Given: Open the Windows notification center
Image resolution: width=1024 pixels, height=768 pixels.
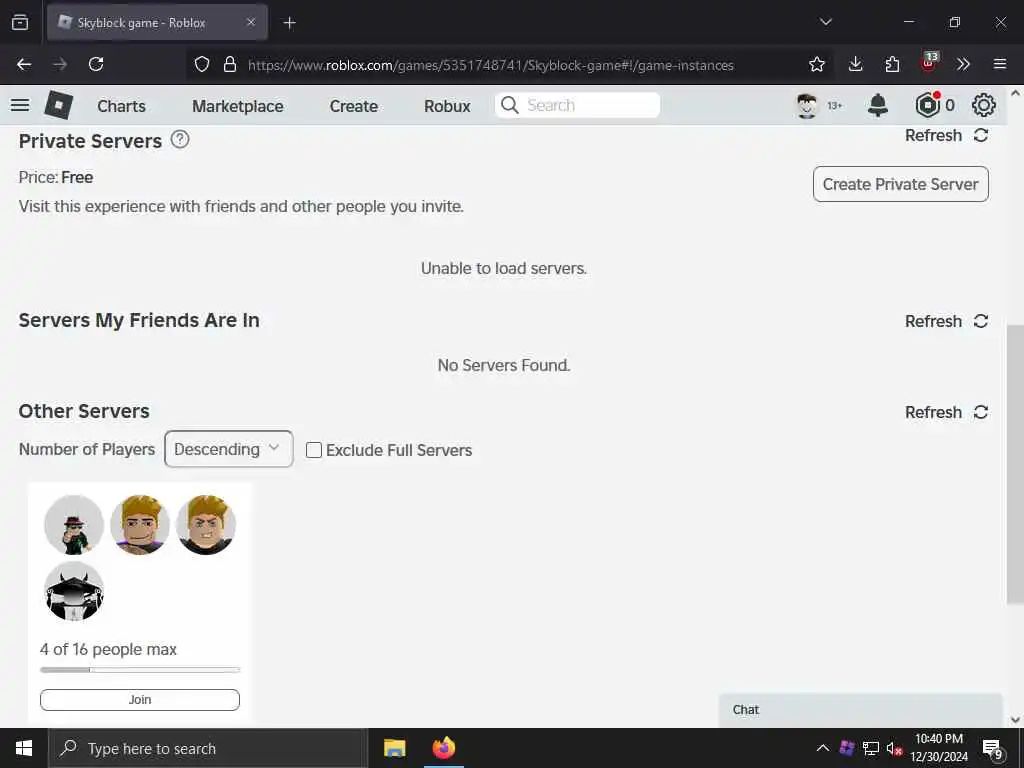Looking at the screenshot, I should point(992,750).
